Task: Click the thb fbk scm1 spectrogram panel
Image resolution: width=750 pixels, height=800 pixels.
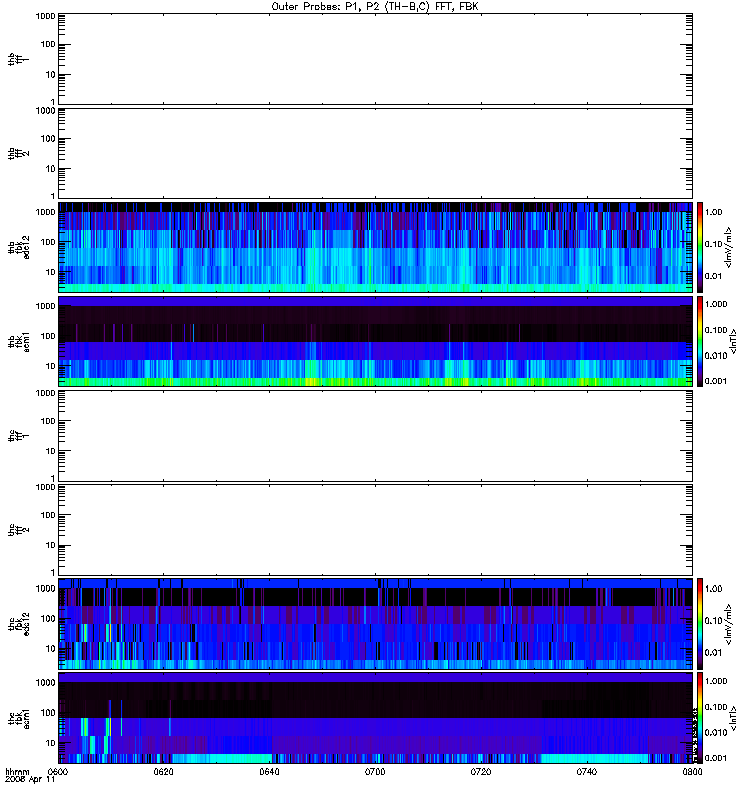Action: (375, 341)
